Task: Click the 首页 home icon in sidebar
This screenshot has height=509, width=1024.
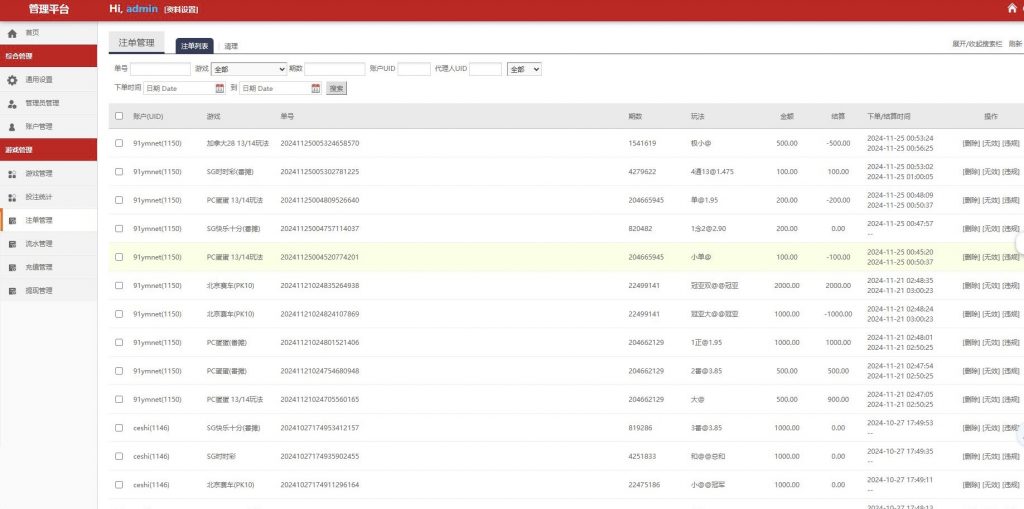Action: click(x=12, y=34)
